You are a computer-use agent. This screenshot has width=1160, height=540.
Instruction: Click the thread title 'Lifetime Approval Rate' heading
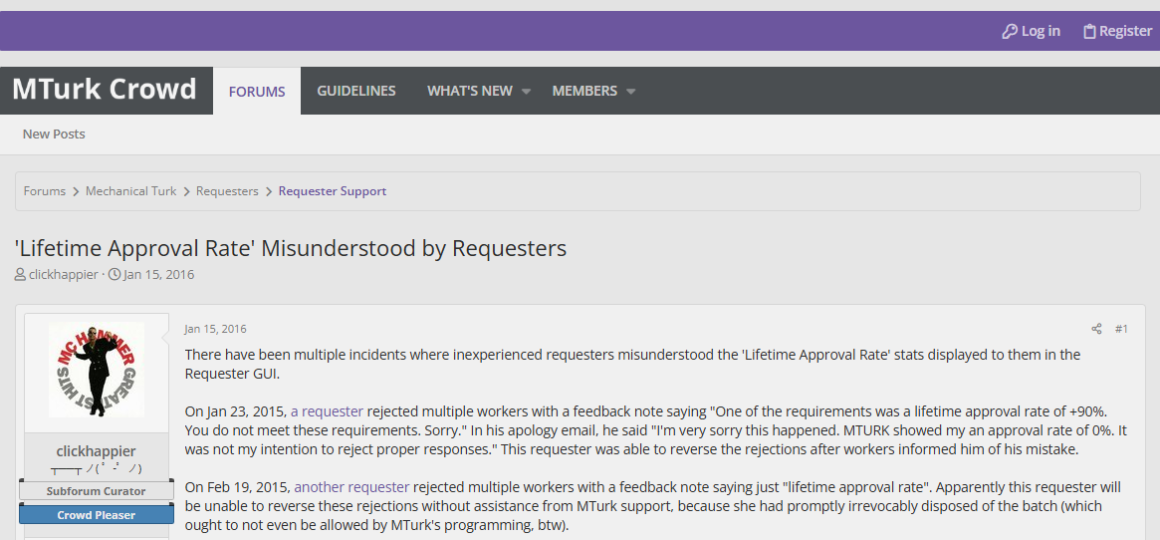point(291,249)
